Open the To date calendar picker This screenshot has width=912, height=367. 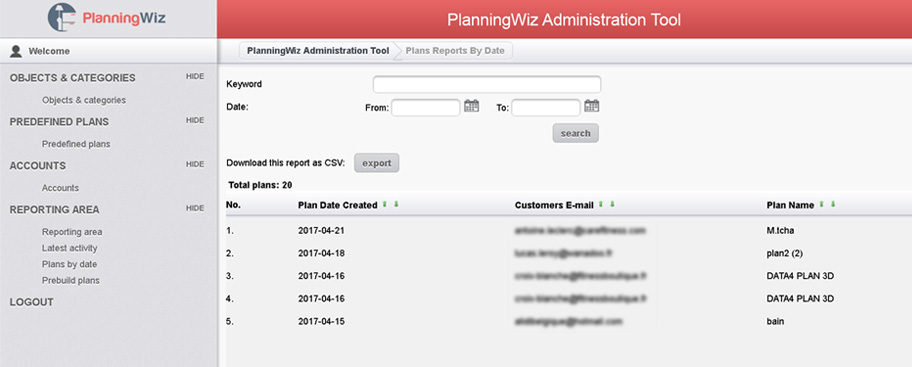(592, 106)
